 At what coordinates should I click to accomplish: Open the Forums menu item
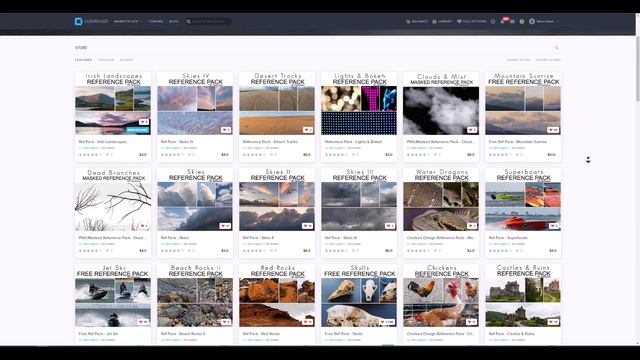156,22
